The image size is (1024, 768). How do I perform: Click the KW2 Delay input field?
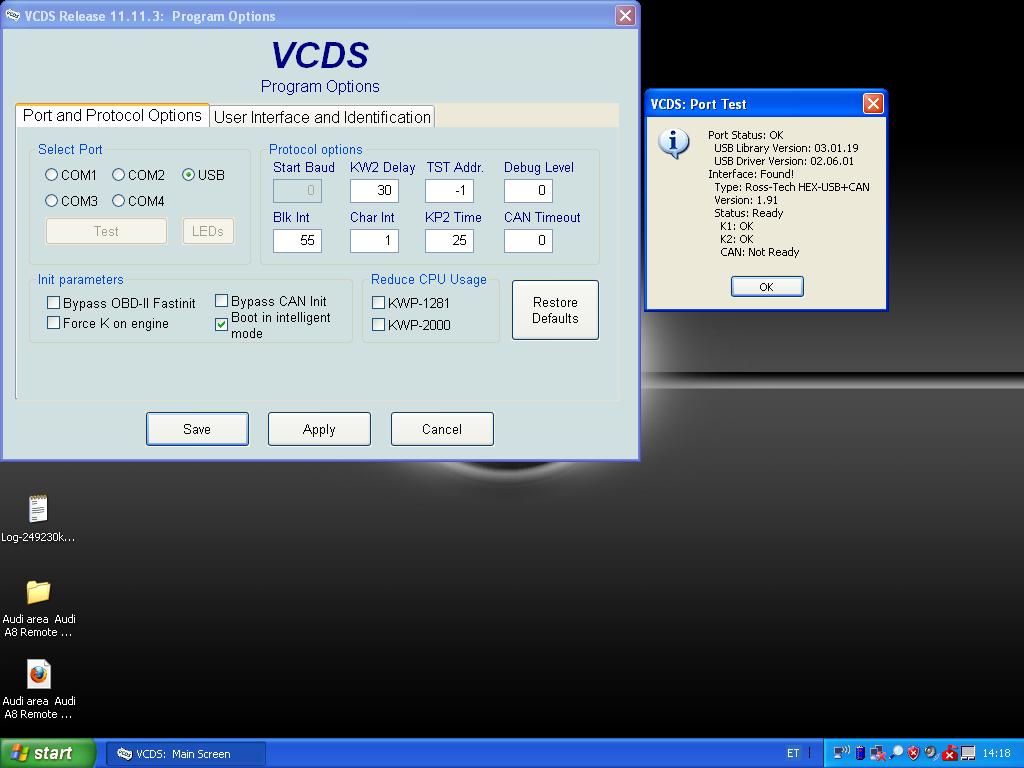[374, 191]
